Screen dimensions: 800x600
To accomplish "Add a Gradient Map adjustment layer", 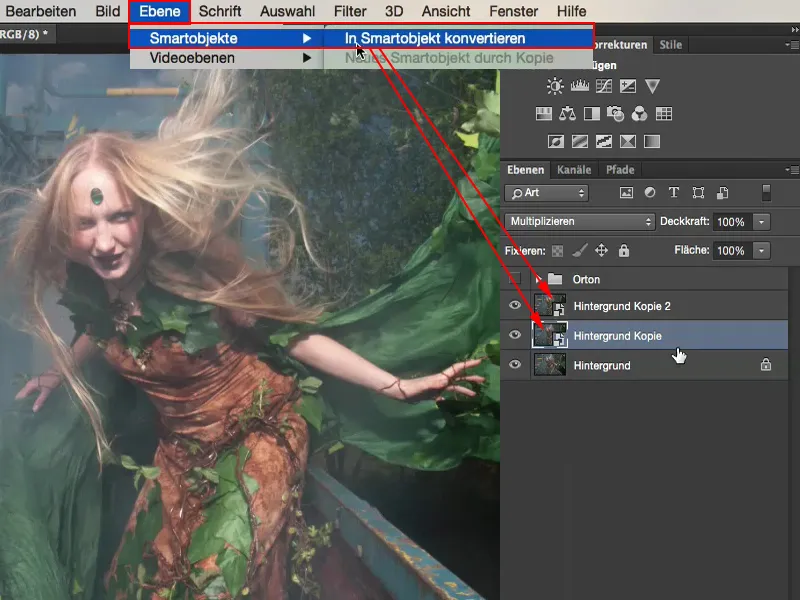I will [x=652, y=141].
